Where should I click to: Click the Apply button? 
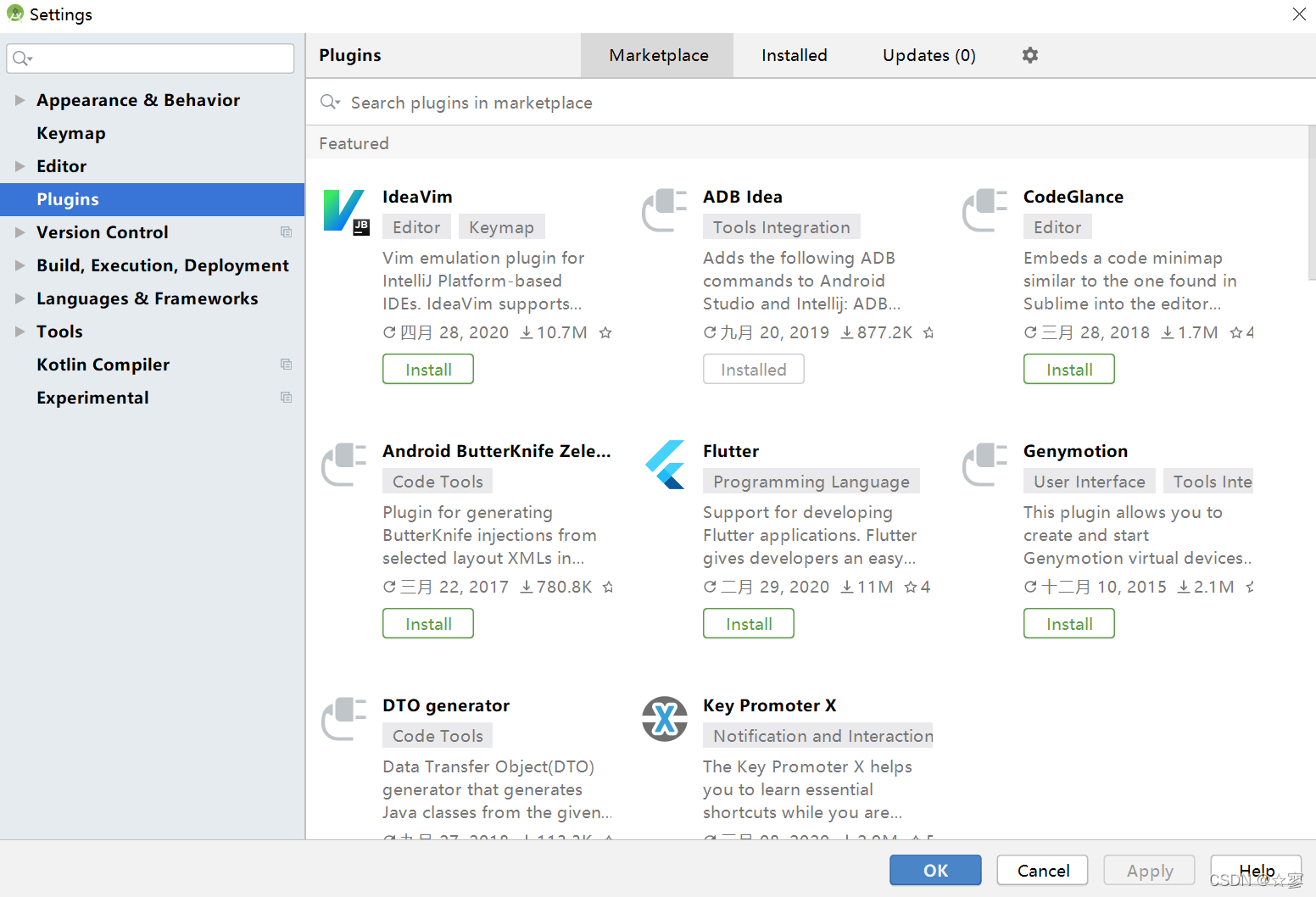click(x=1150, y=870)
